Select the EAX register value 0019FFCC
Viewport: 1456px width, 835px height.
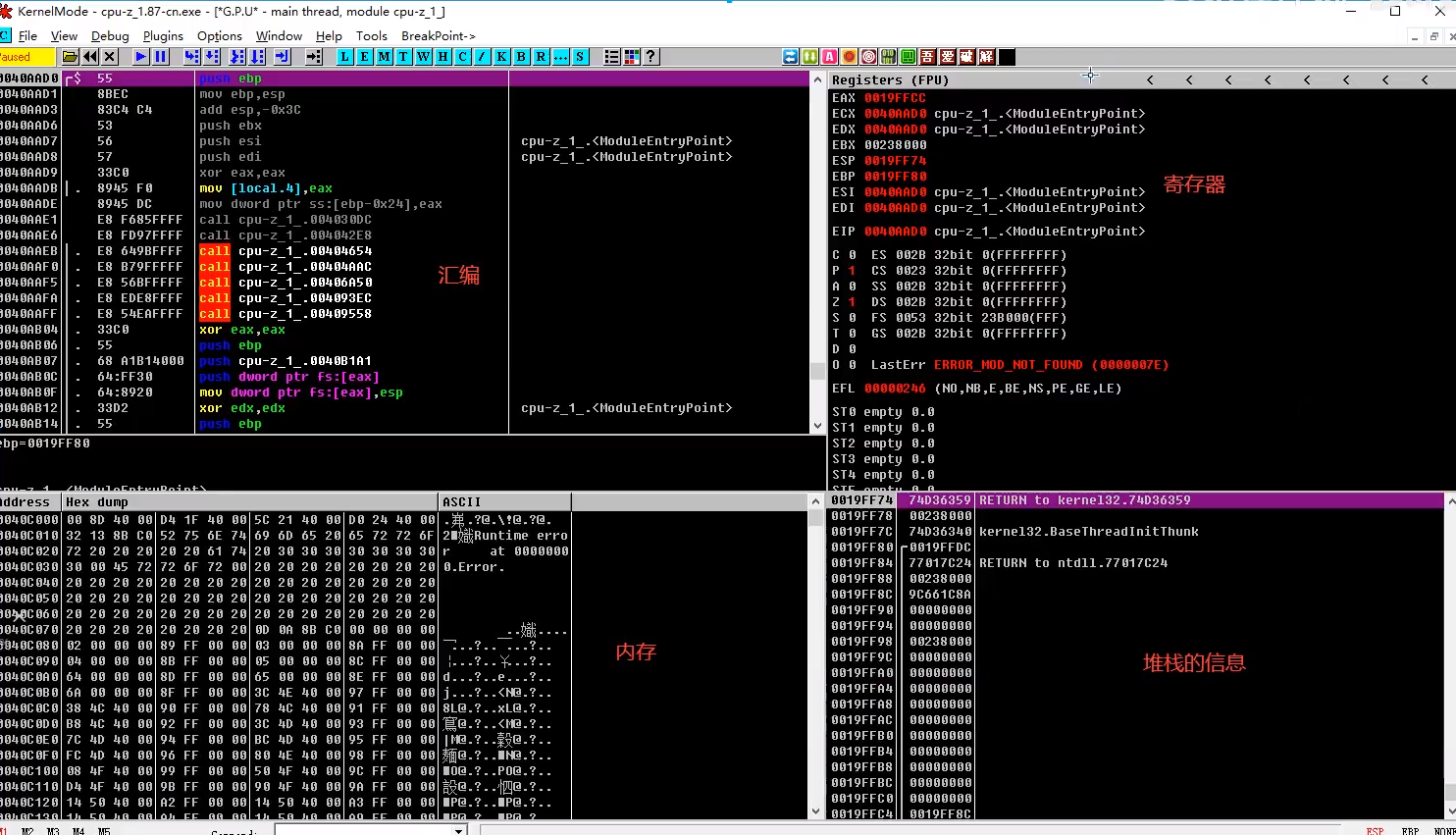[895, 98]
